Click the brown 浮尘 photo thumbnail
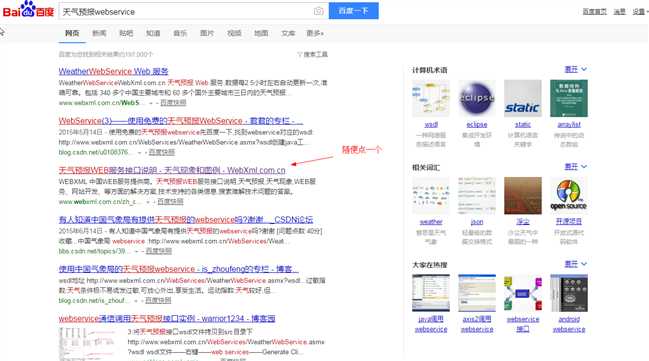The image size is (649, 361). [x=523, y=196]
